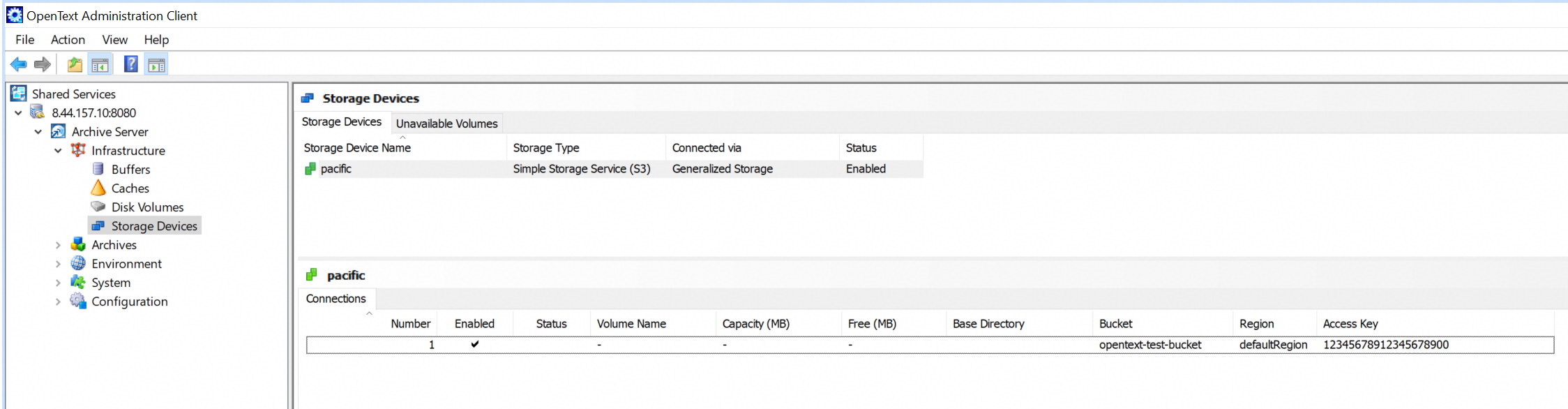Click the server 8.44.157.10:8080 icon
The height and width of the screenshot is (409, 1568).
pyautogui.click(x=38, y=112)
